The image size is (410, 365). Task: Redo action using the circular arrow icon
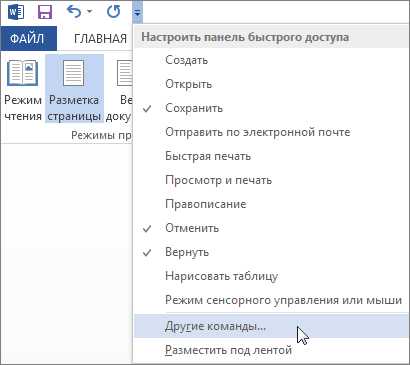pyautogui.click(x=114, y=12)
